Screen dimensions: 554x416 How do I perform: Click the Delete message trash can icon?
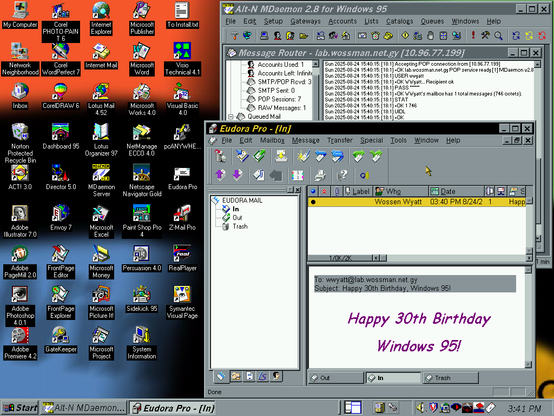coord(220,156)
